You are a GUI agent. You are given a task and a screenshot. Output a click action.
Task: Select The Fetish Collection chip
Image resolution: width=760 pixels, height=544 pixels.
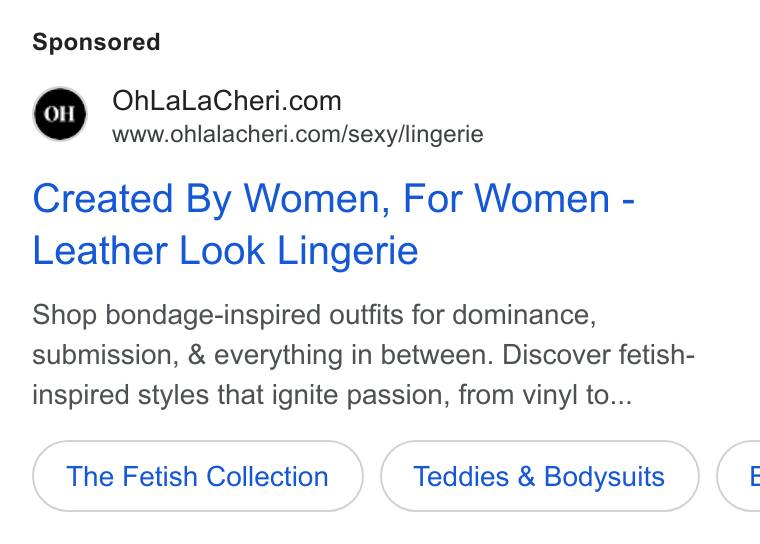198,476
